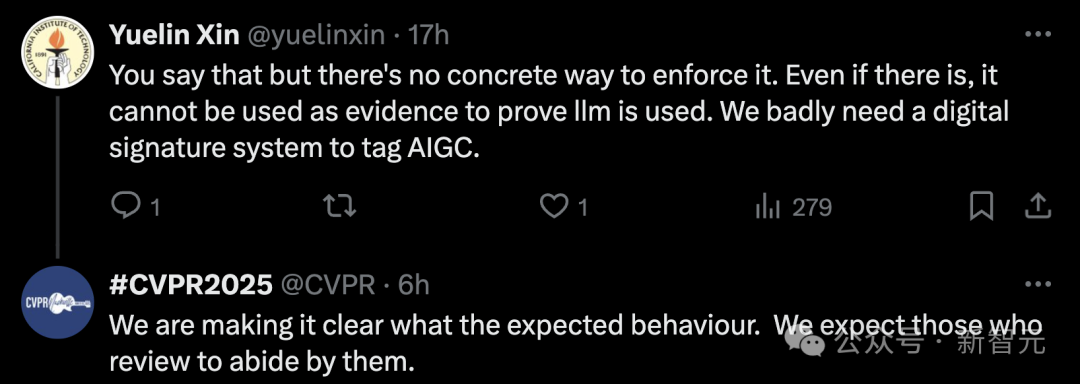1080x384 pixels.
Task: Open more options for Yuelin Xin's tweet
Action: pyautogui.click(x=1038, y=34)
